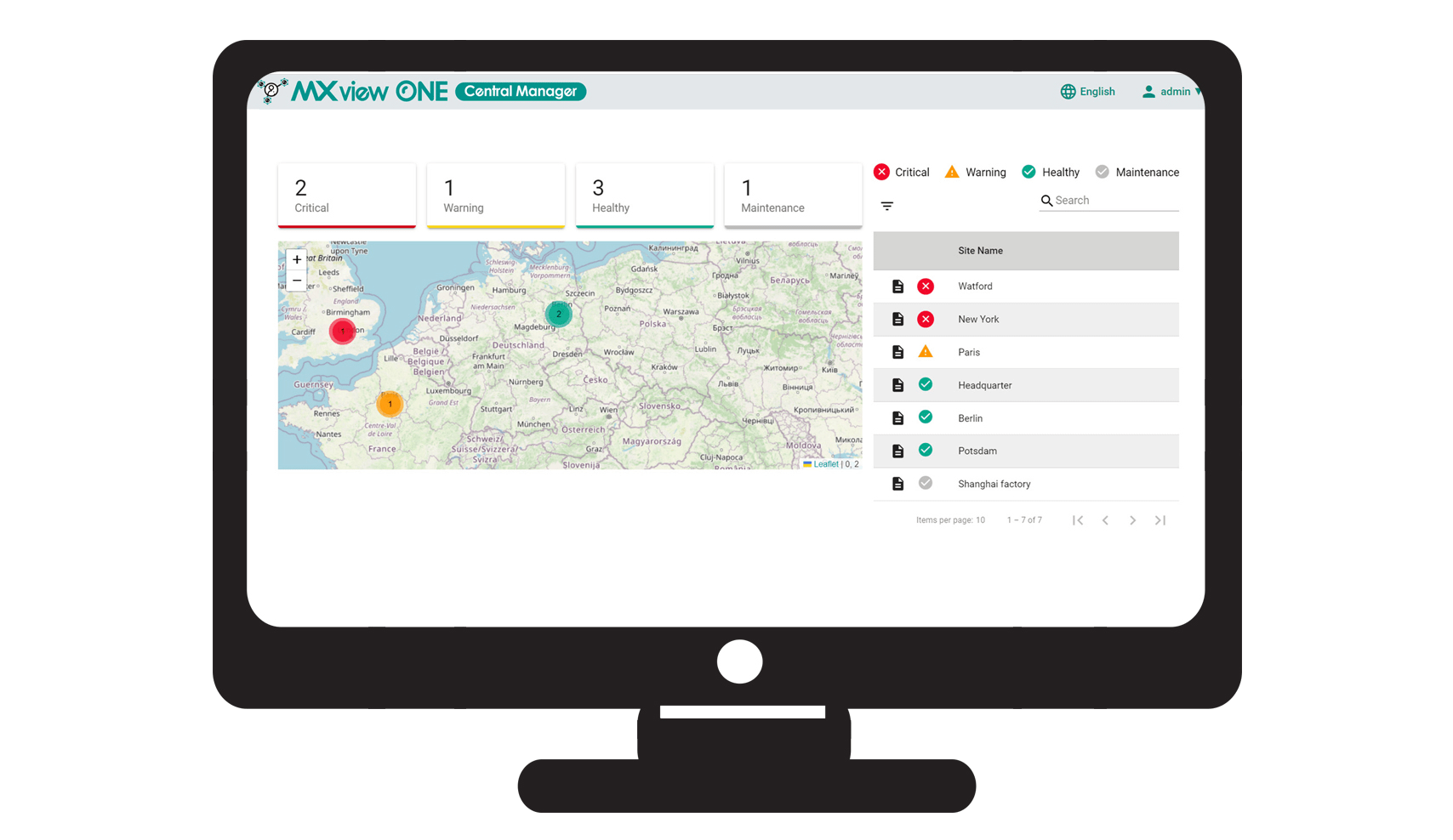The width and height of the screenshot is (1453, 840).
Task: Go to the last page
Action: (x=1160, y=520)
